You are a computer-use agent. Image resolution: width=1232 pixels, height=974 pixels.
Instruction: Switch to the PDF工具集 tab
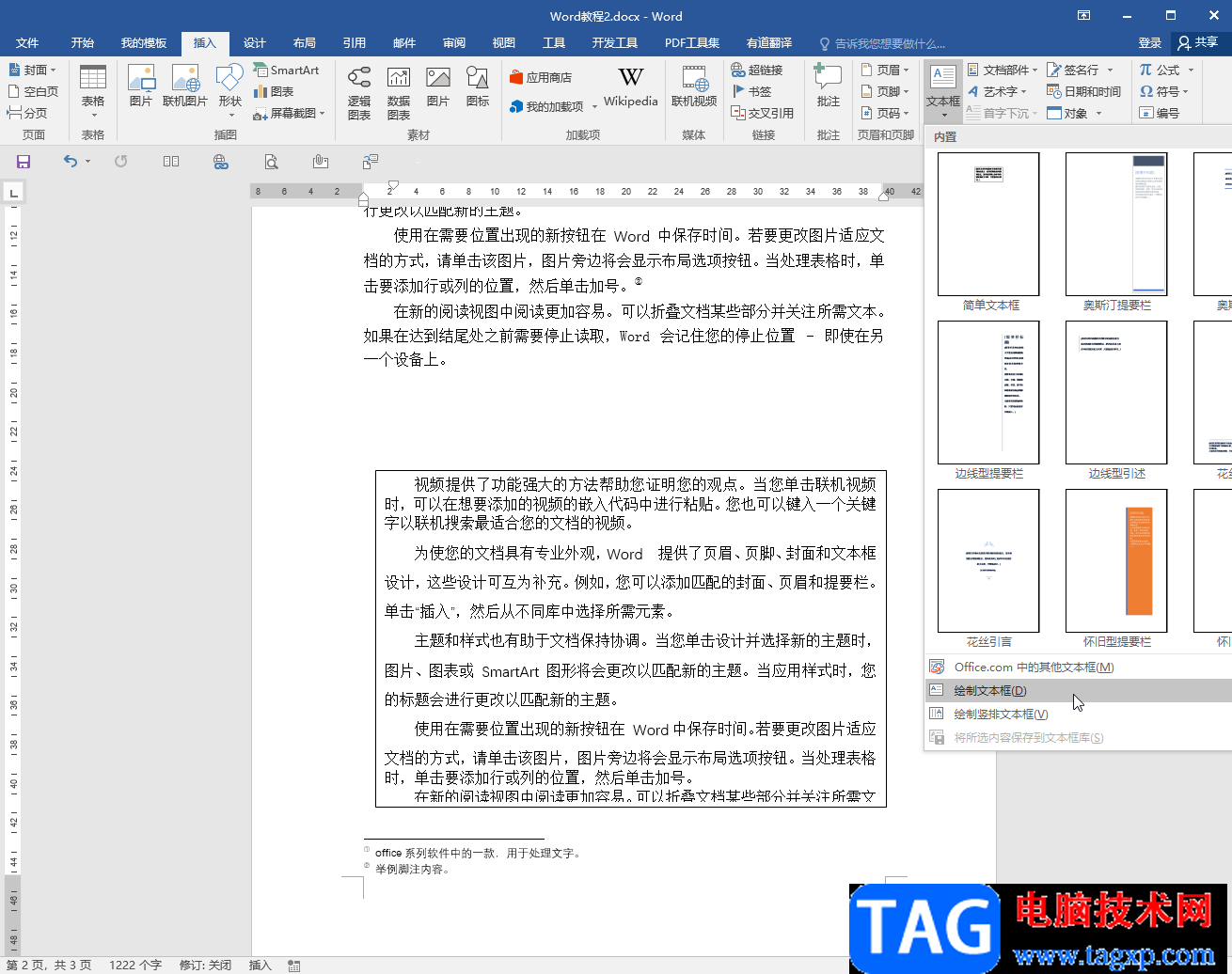692,43
